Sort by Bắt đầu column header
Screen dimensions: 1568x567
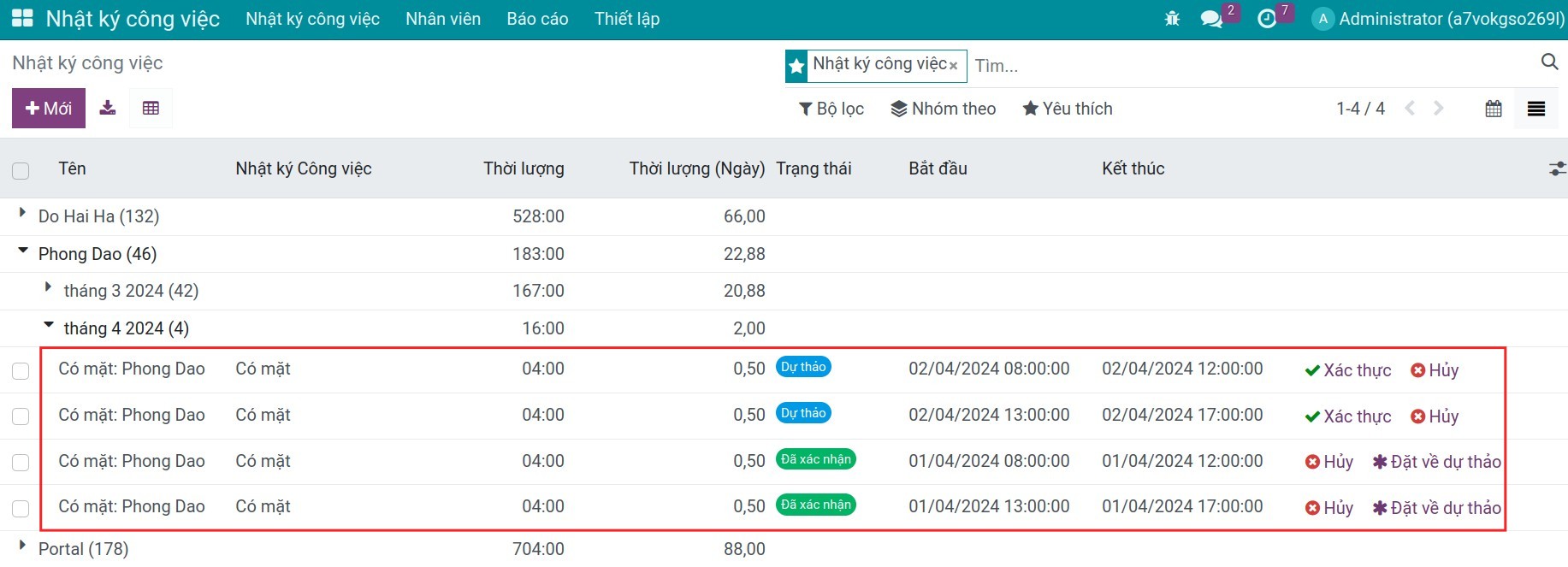pyautogui.click(x=938, y=168)
